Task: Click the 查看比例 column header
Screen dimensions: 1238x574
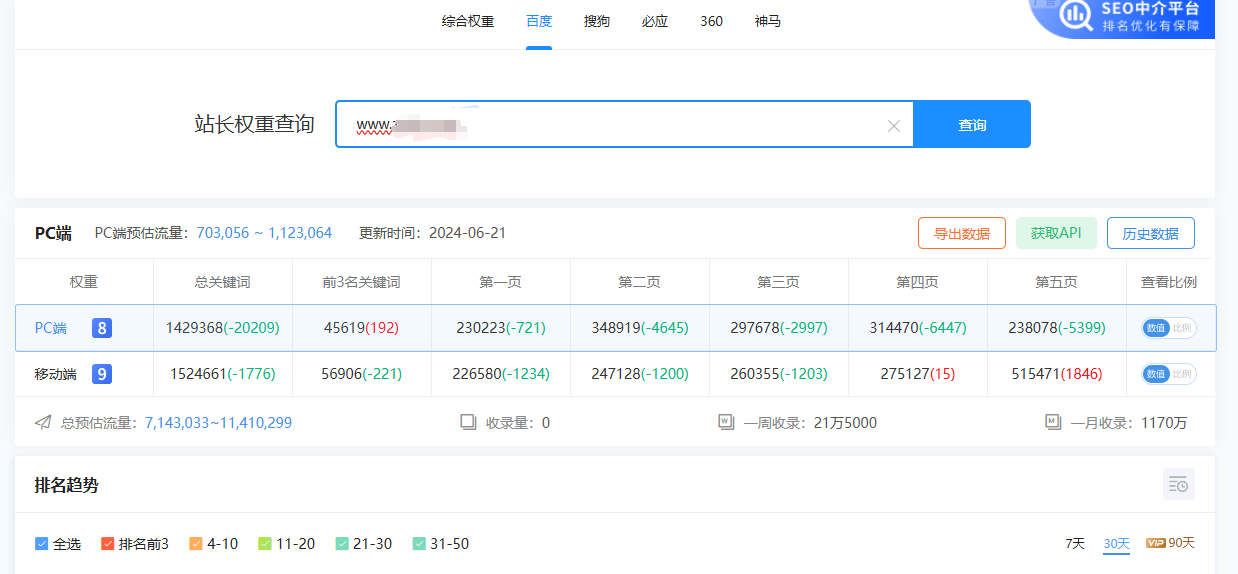Action: coord(1169,282)
